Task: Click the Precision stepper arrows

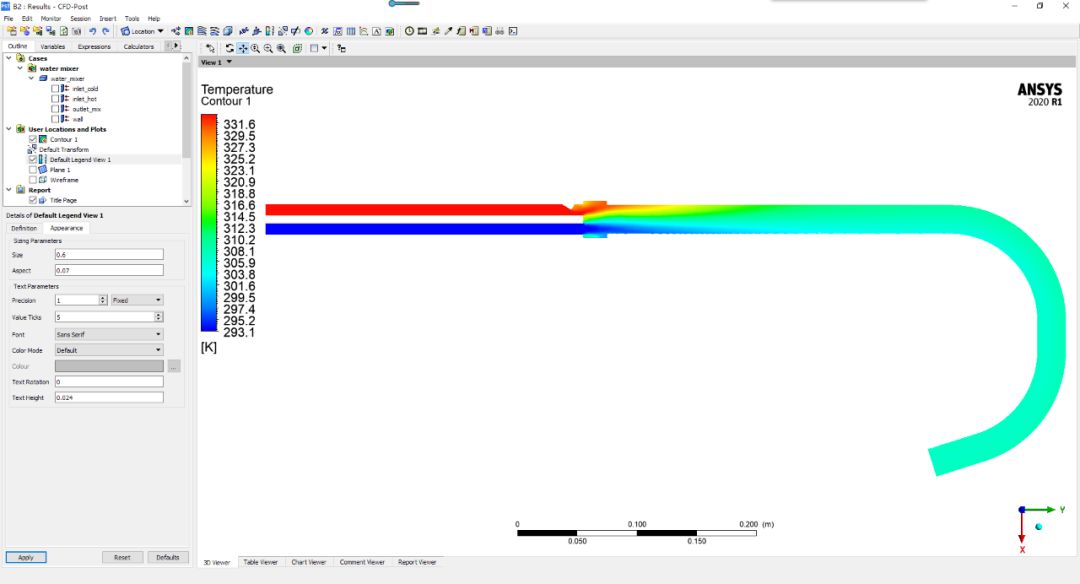Action: pos(103,300)
